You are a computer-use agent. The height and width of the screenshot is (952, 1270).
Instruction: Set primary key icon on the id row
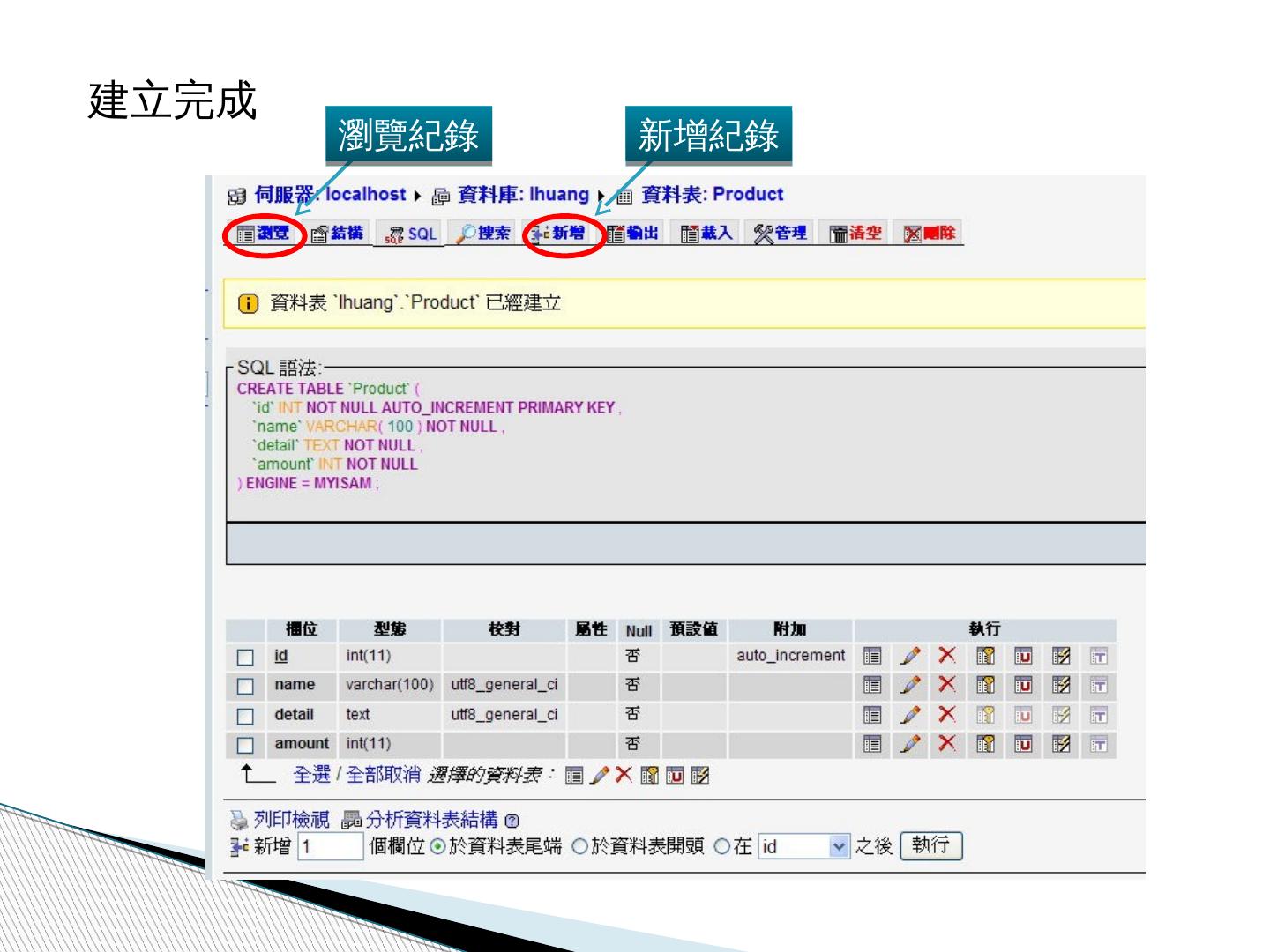click(985, 656)
